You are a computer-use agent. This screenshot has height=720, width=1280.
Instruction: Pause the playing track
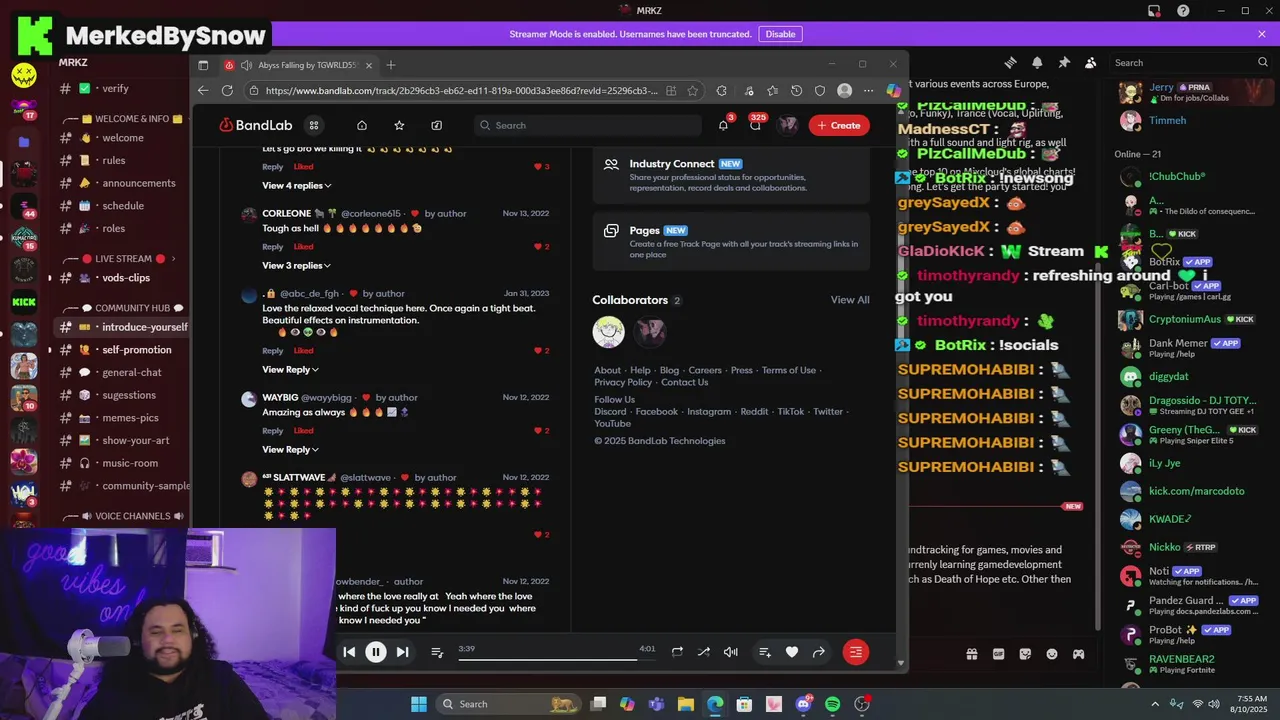point(376,652)
